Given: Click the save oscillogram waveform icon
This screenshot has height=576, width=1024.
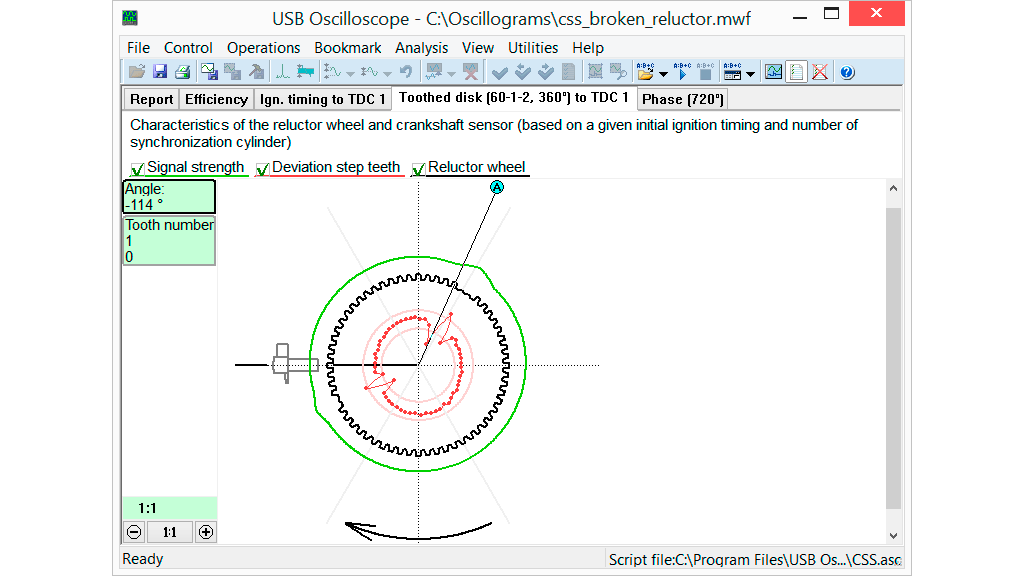Looking at the screenshot, I should [209, 72].
